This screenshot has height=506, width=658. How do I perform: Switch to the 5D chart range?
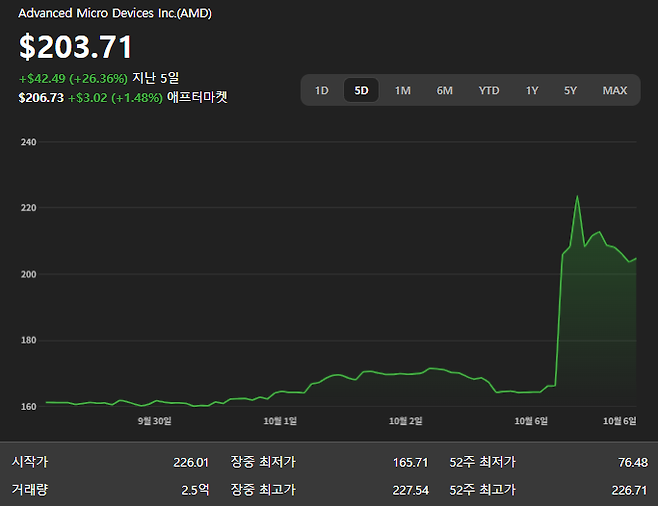click(x=362, y=90)
